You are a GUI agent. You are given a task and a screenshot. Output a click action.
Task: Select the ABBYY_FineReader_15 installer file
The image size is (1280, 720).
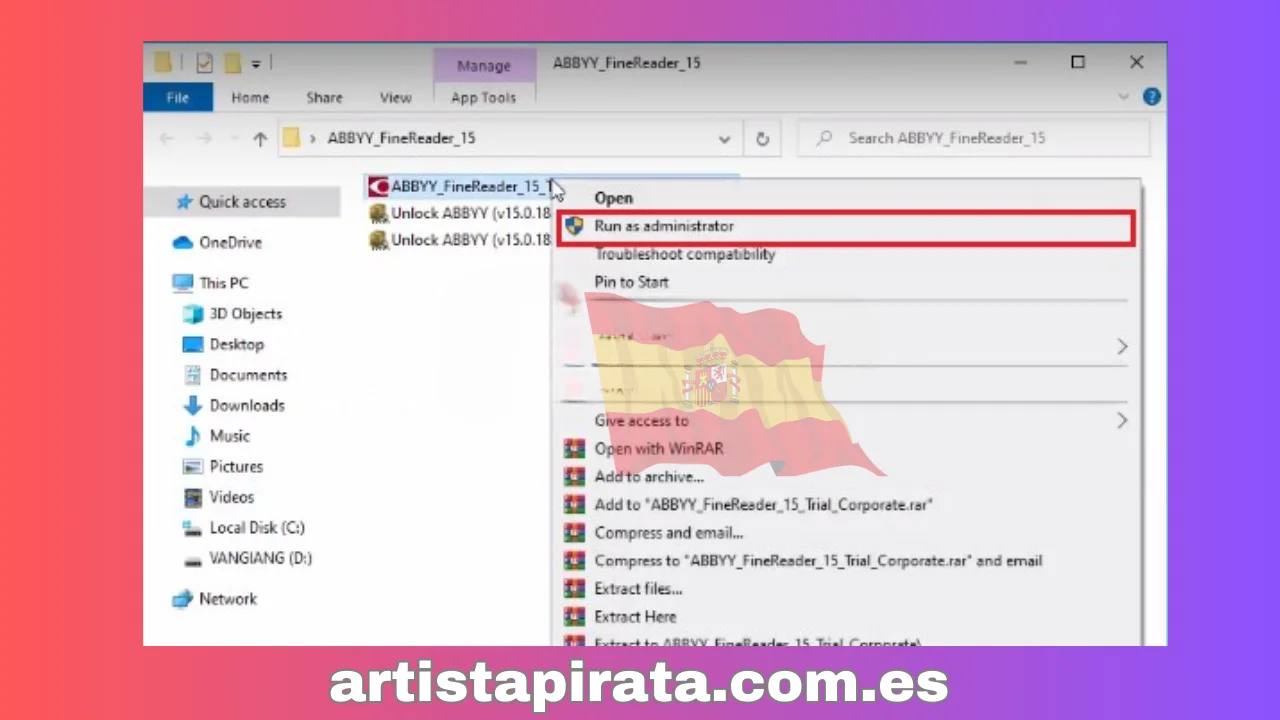click(460, 186)
